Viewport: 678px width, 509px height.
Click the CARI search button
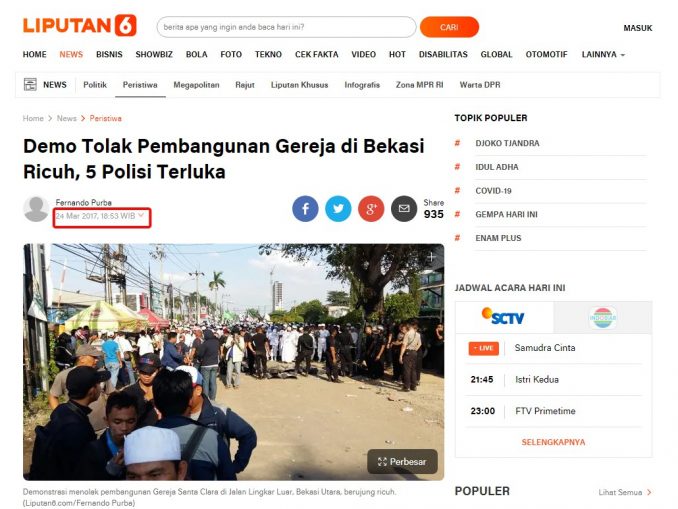[x=449, y=27]
